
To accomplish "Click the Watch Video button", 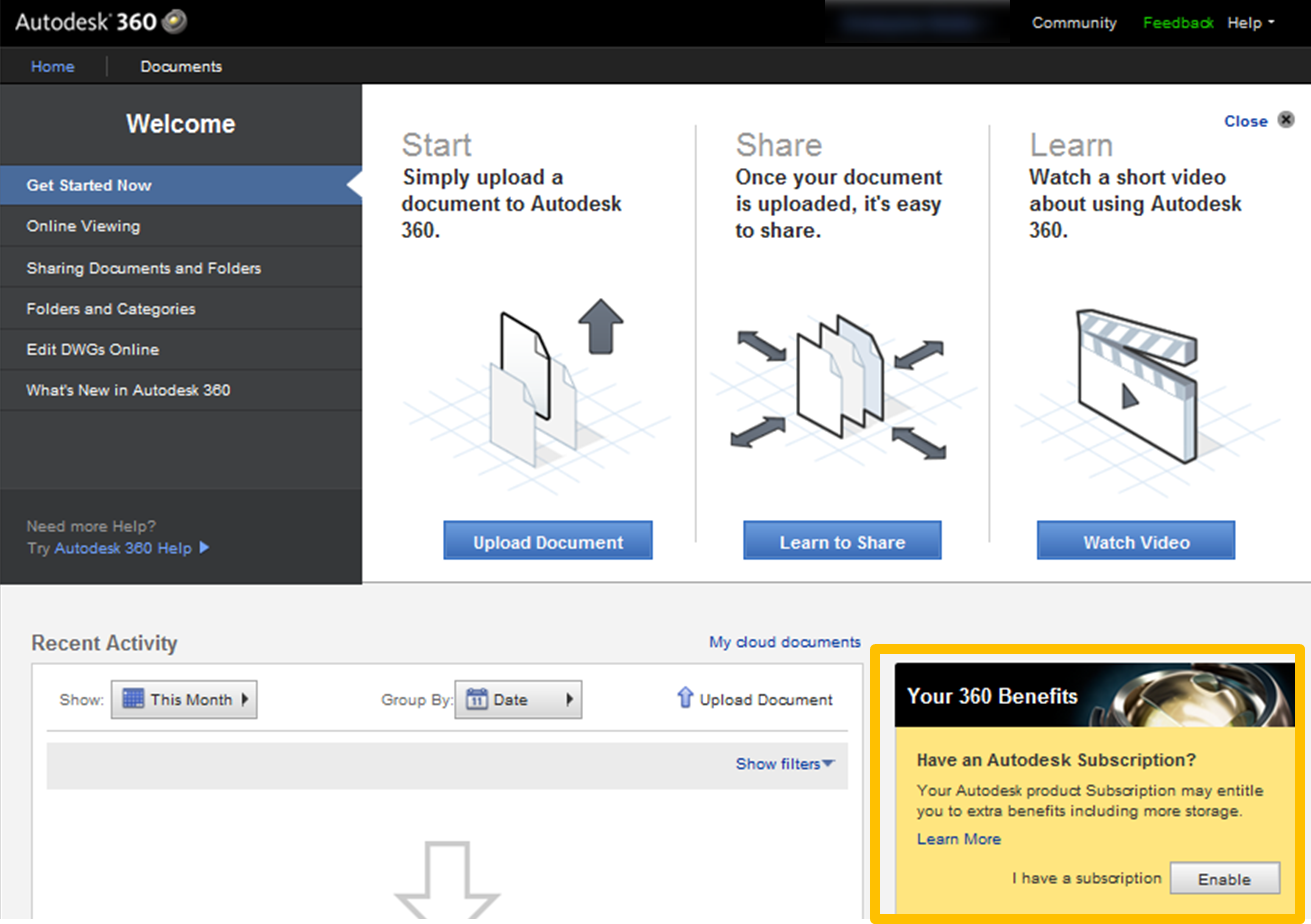I will tap(1136, 541).
